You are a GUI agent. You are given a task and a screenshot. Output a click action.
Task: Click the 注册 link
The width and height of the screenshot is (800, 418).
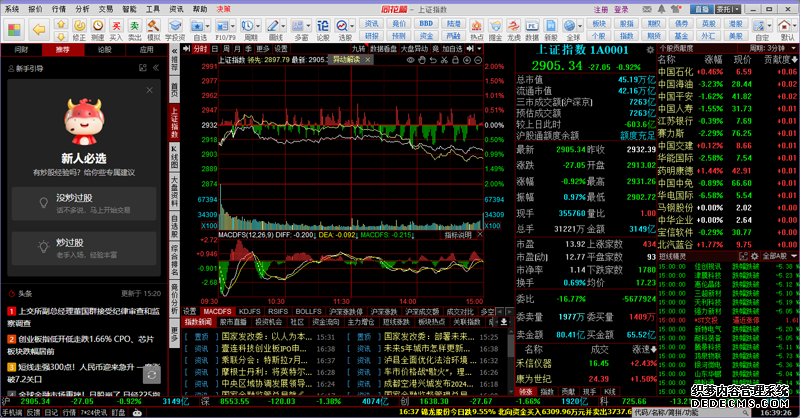click(x=601, y=9)
